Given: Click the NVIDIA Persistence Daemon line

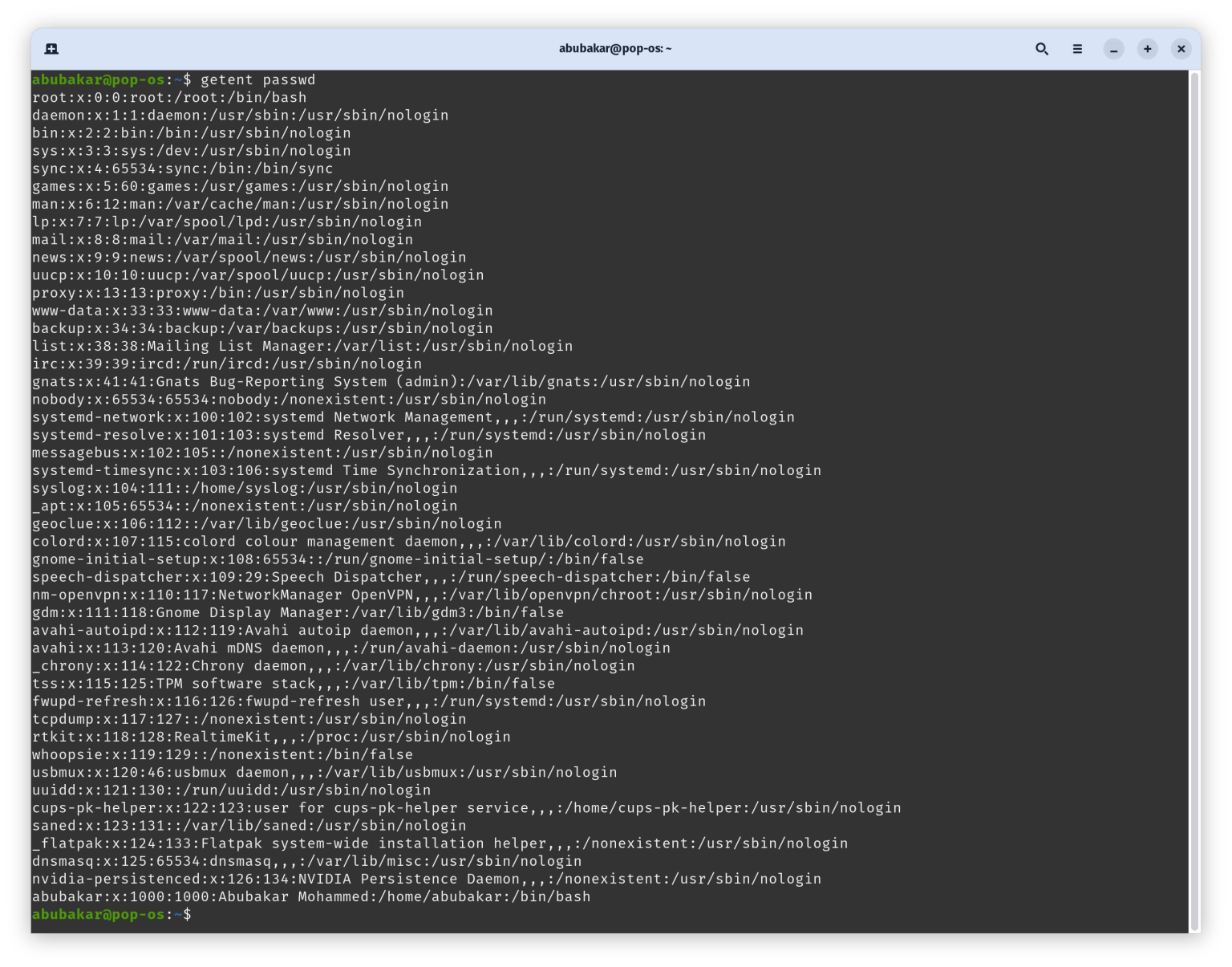Looking at the screenshot, I should point(427,879).
